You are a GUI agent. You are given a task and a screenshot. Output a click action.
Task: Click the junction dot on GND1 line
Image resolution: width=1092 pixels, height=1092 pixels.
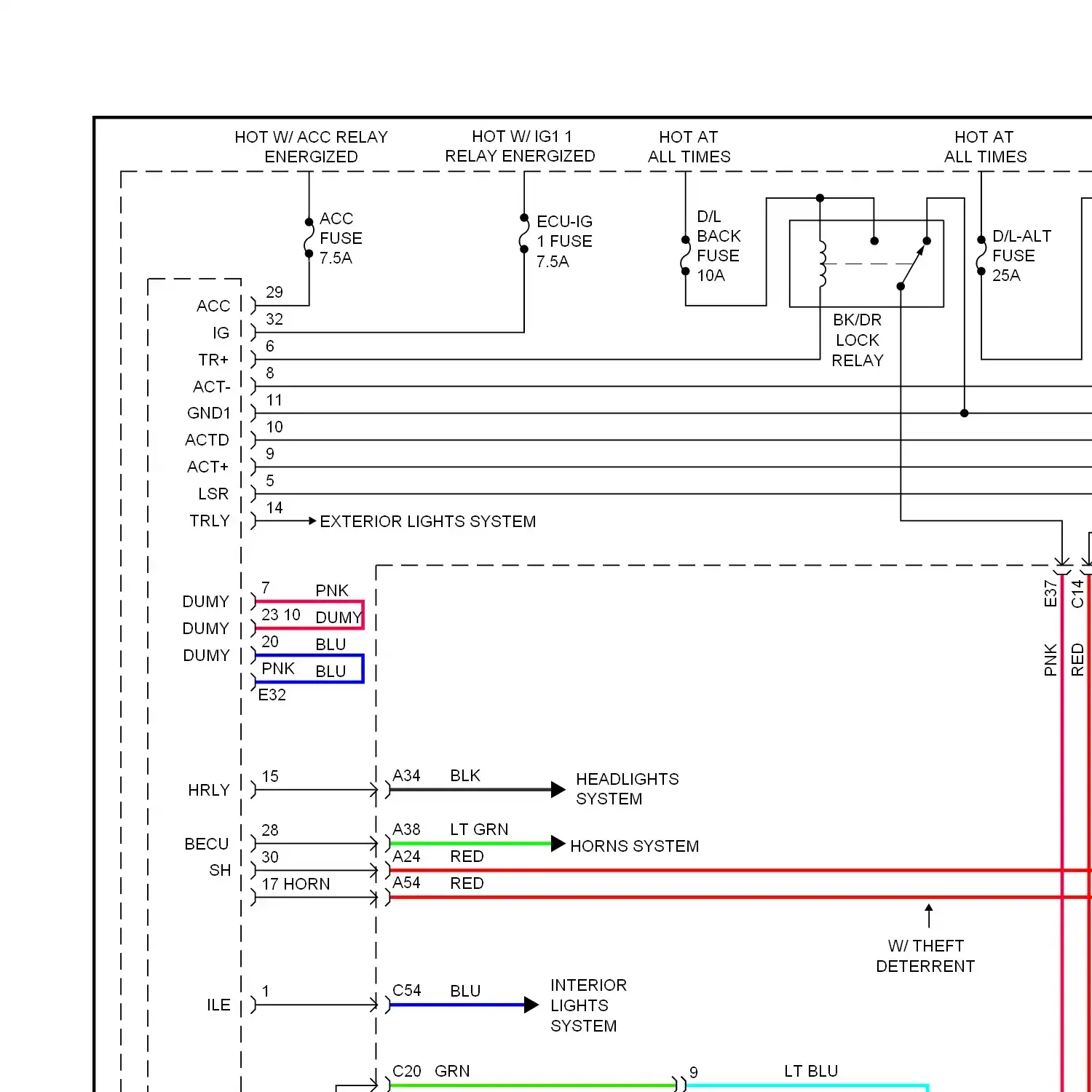964,414
